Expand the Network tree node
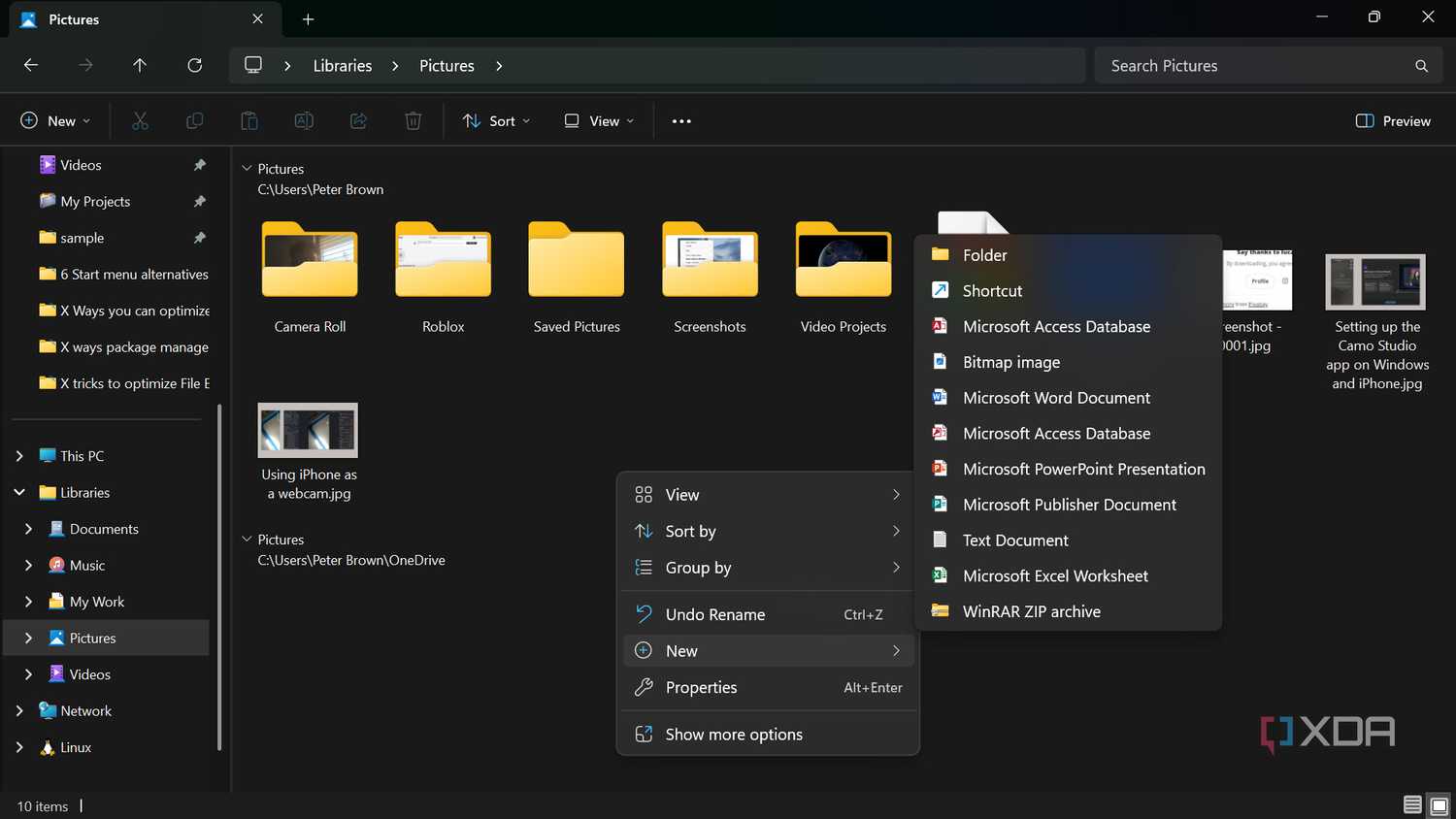The height and width of the screenshot is (819, 1456). click(x=19, y=711)
